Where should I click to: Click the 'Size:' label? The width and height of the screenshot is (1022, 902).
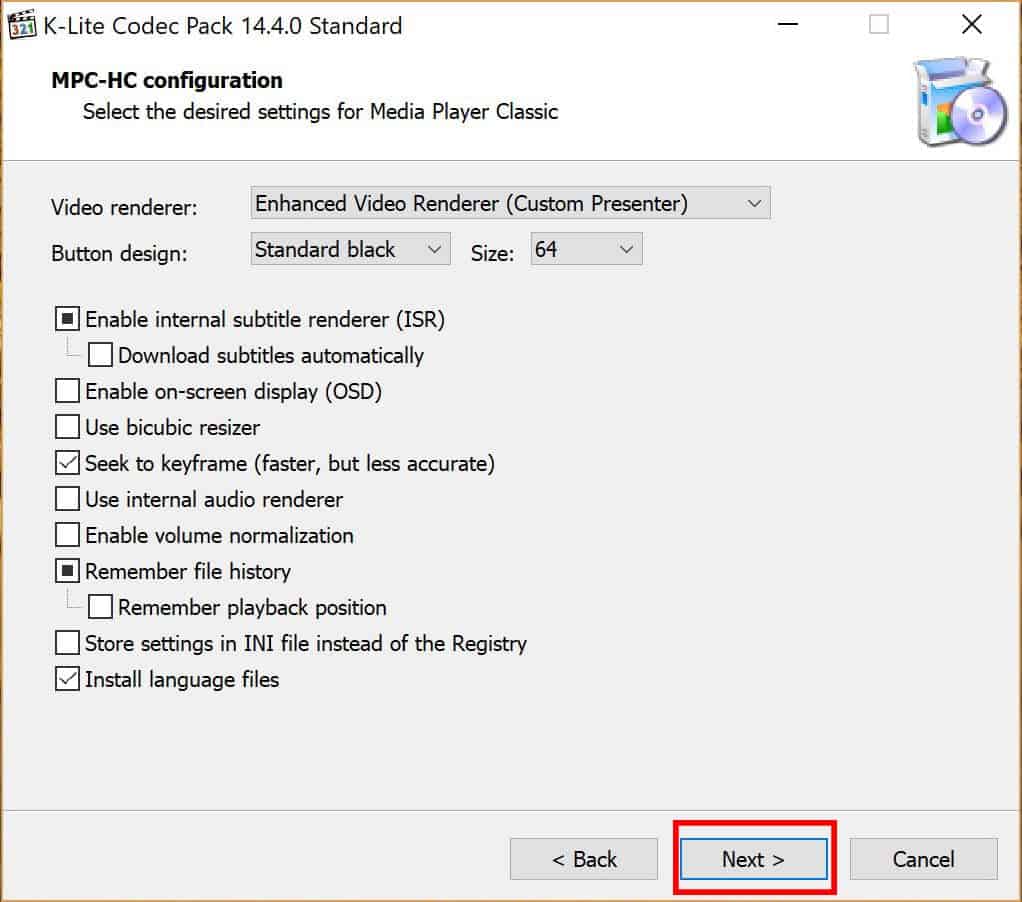click(x=492, y=253)
